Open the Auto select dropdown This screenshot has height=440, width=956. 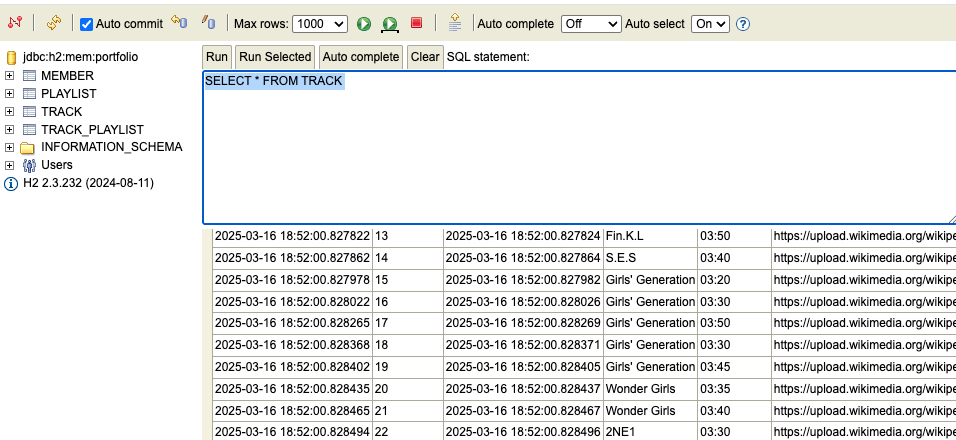pyautogui.click(x=710, y=24)
